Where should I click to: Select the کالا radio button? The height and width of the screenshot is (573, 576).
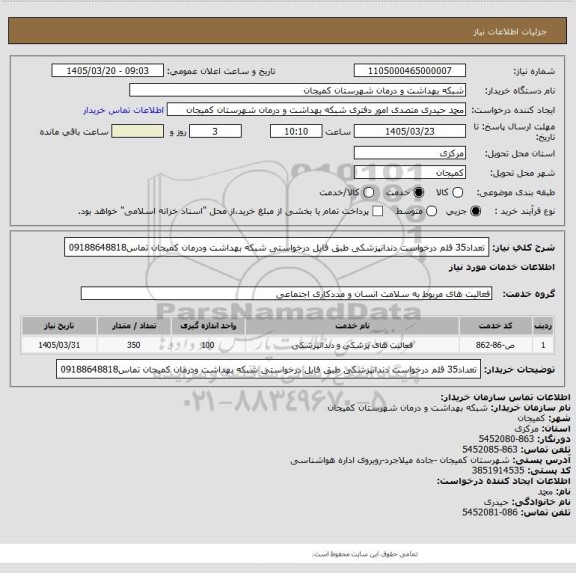click(457, 192)
